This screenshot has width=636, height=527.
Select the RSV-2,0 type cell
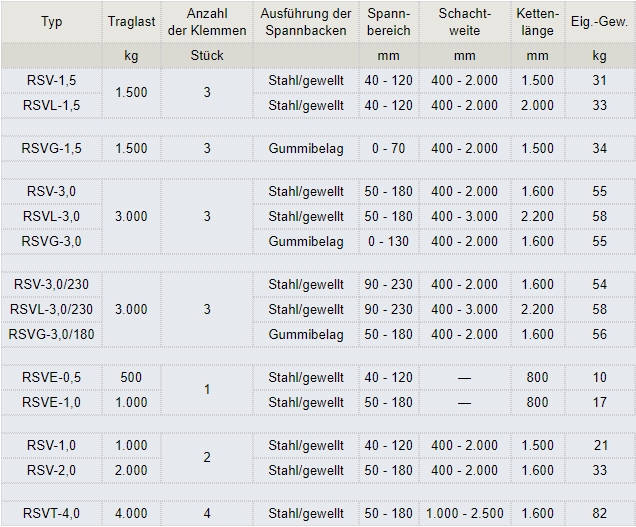51,470
